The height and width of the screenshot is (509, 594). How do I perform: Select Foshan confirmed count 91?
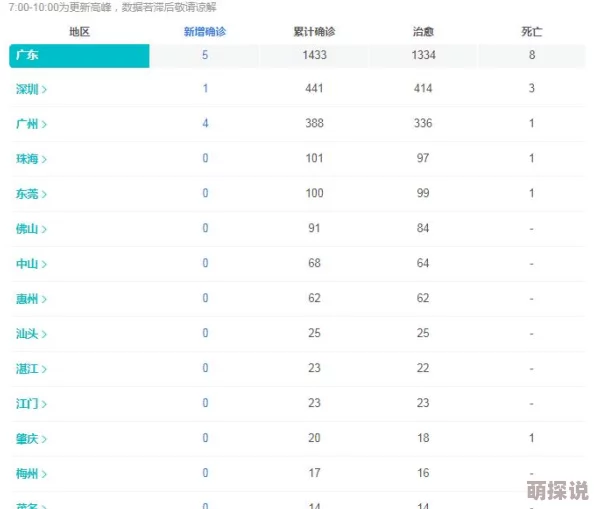point(314,228)
